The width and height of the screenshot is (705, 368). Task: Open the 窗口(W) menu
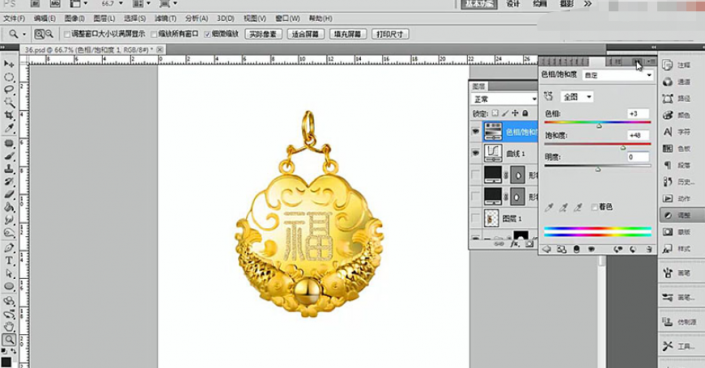[287, 18]
